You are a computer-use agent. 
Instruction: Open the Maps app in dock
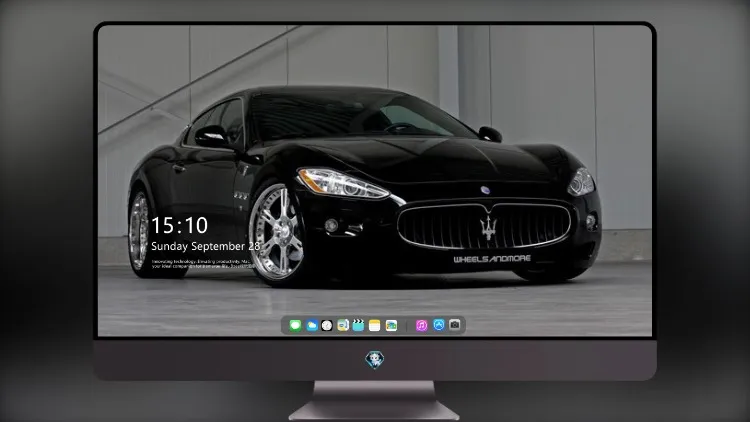coord(343,325)
